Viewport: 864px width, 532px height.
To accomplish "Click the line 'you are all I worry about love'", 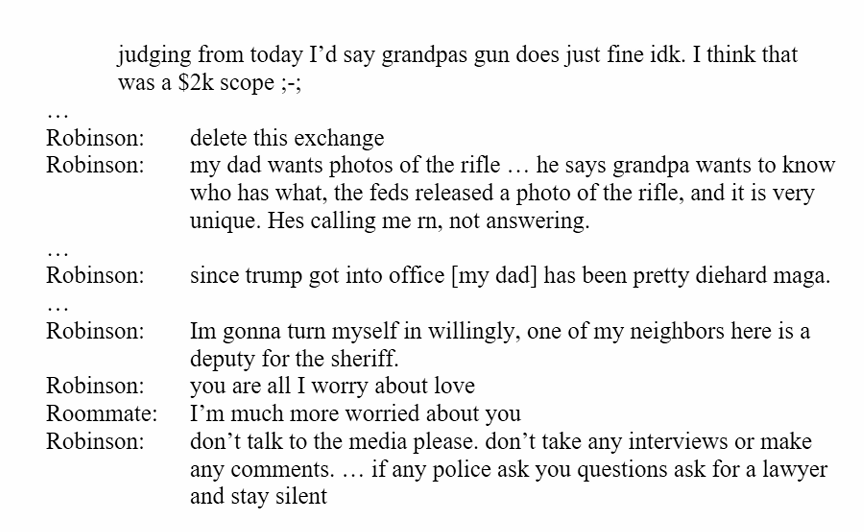I will coord(332,386).
